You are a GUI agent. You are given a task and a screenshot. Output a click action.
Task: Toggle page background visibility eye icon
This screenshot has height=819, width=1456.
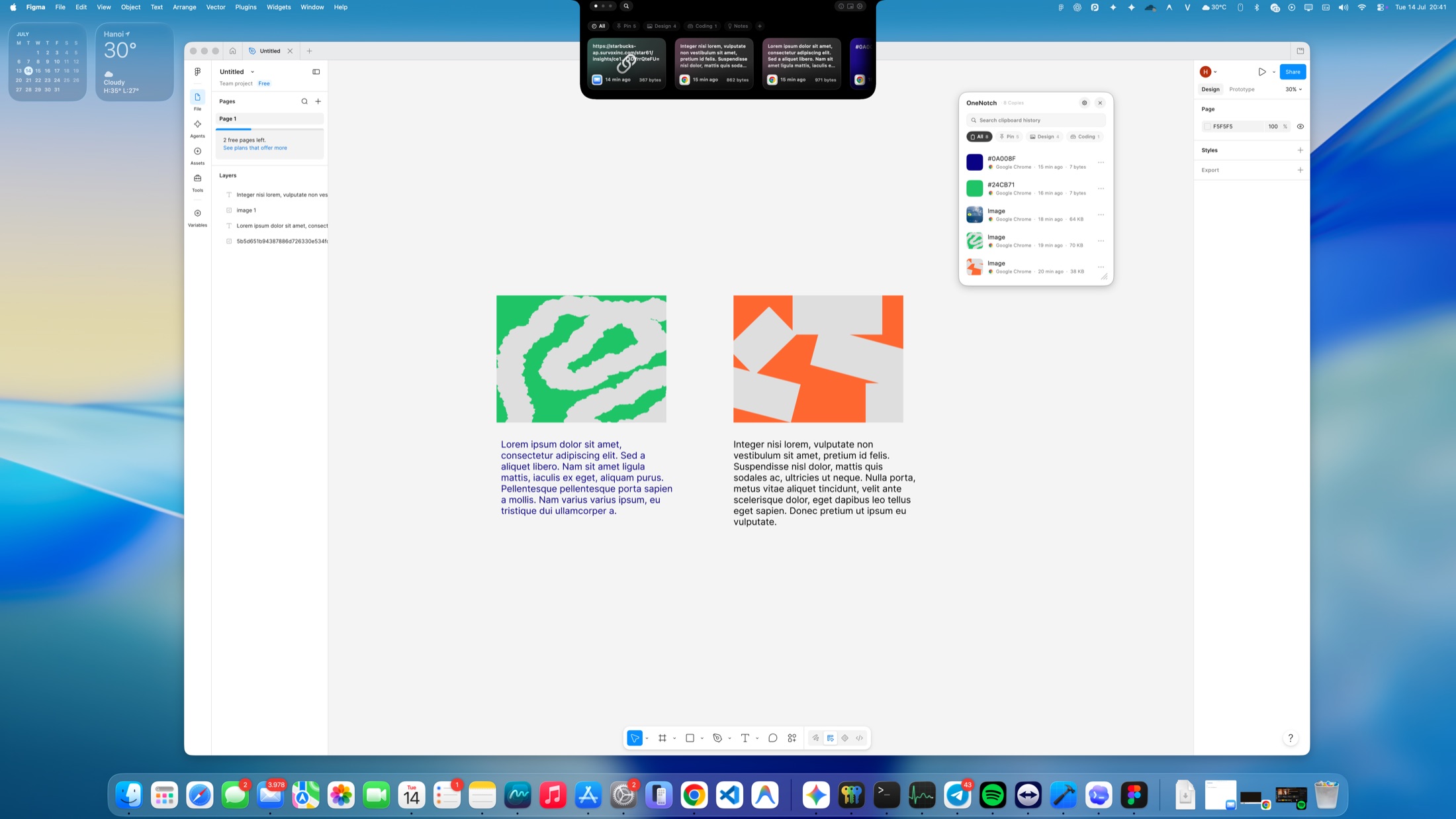[1300, 126]
